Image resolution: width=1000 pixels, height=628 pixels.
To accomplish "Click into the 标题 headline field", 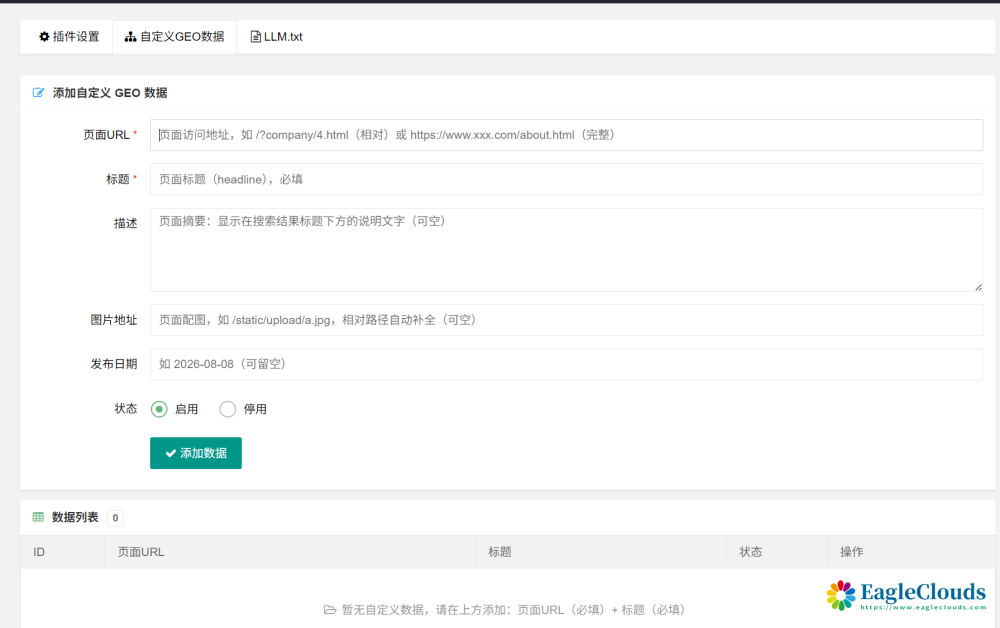I will coord(566,179).
